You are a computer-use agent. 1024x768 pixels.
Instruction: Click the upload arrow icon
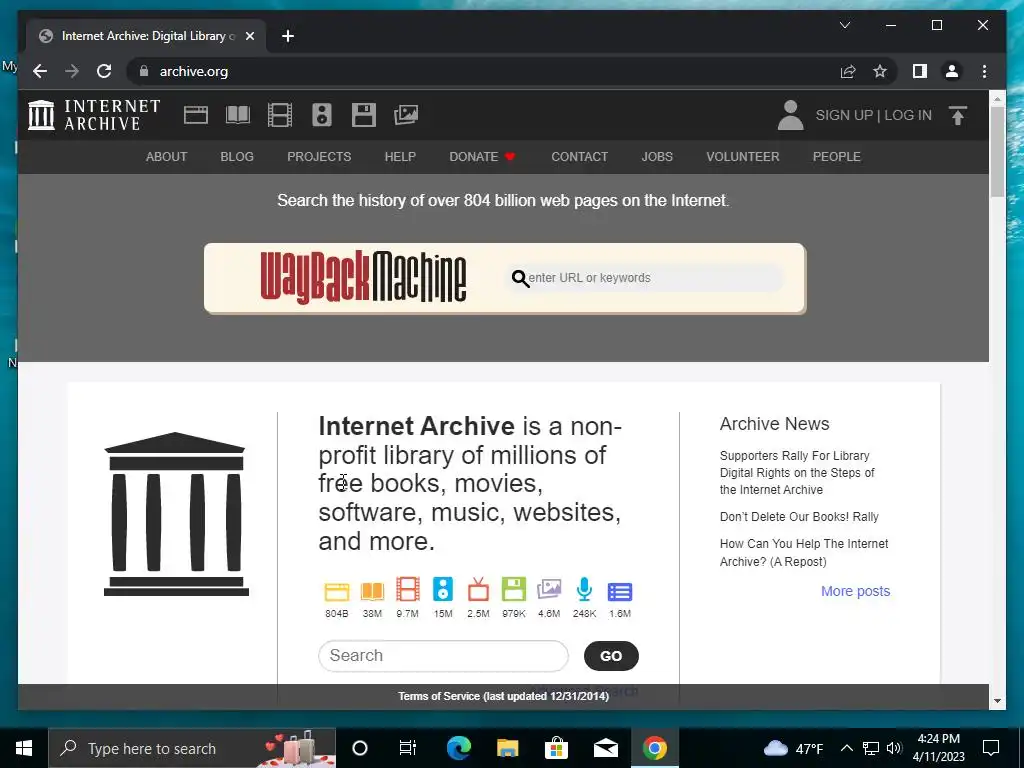pos(957,116)
